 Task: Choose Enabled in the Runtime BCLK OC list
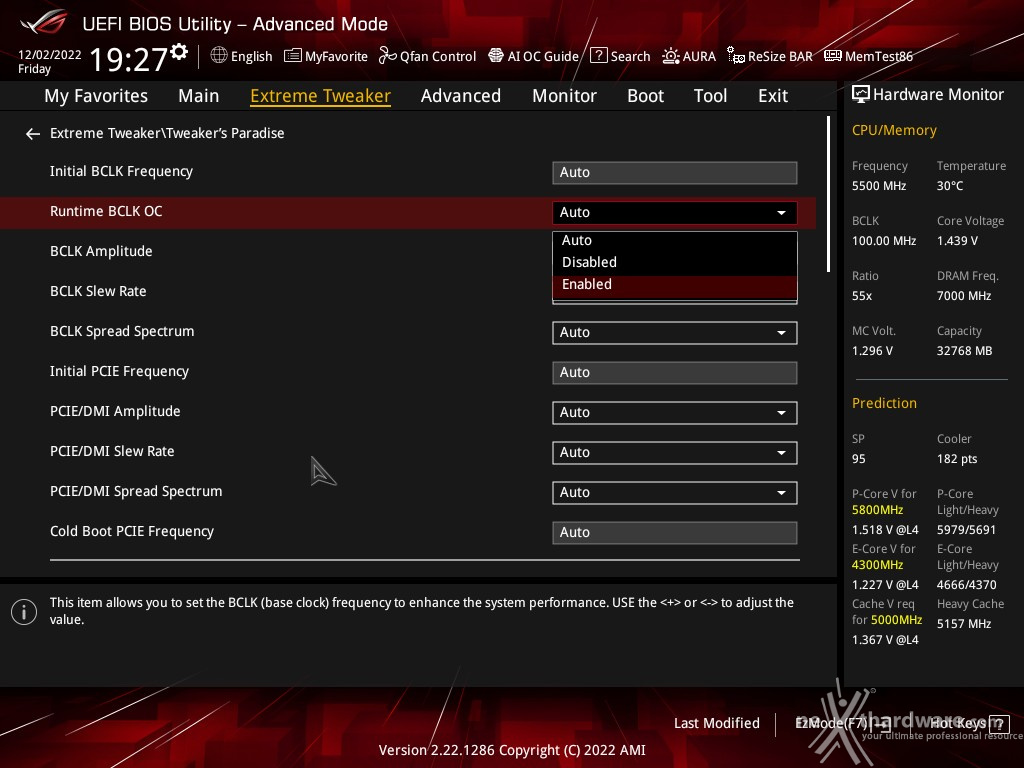pyautogui.click(x=675, y=284)
